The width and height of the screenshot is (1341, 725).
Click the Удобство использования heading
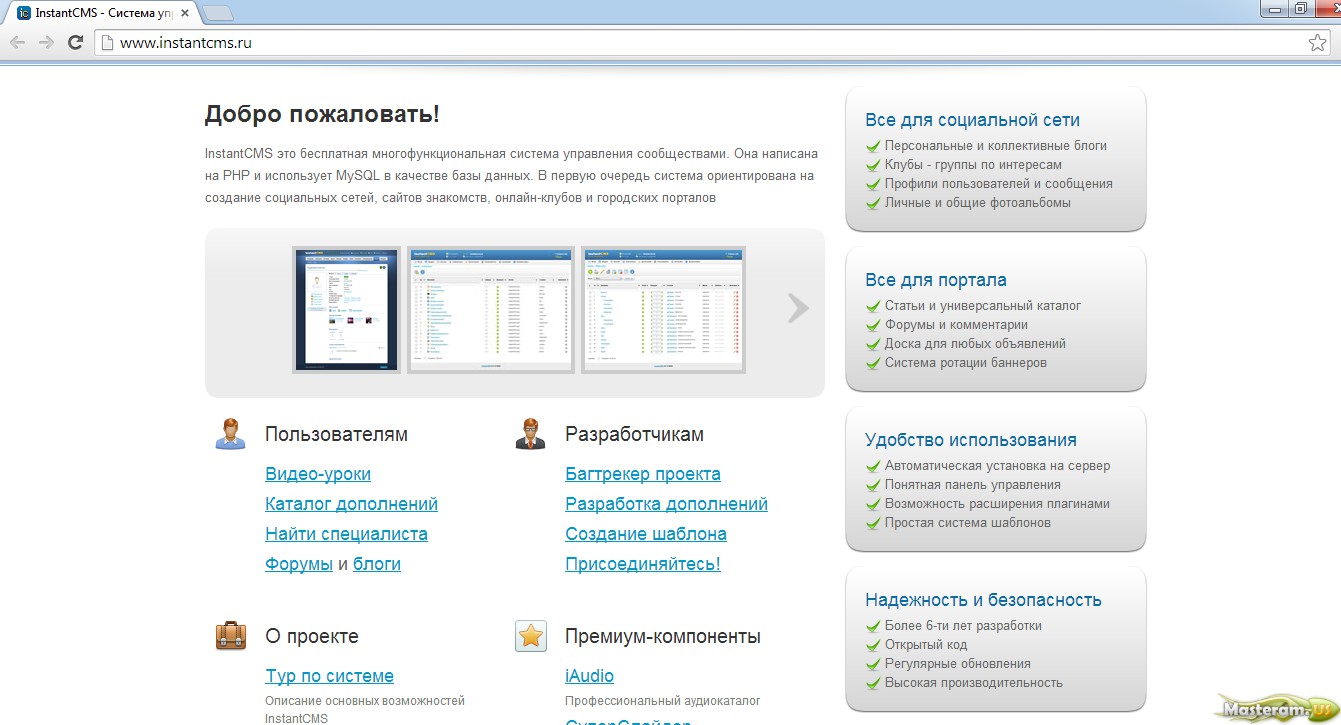(971, 440)
